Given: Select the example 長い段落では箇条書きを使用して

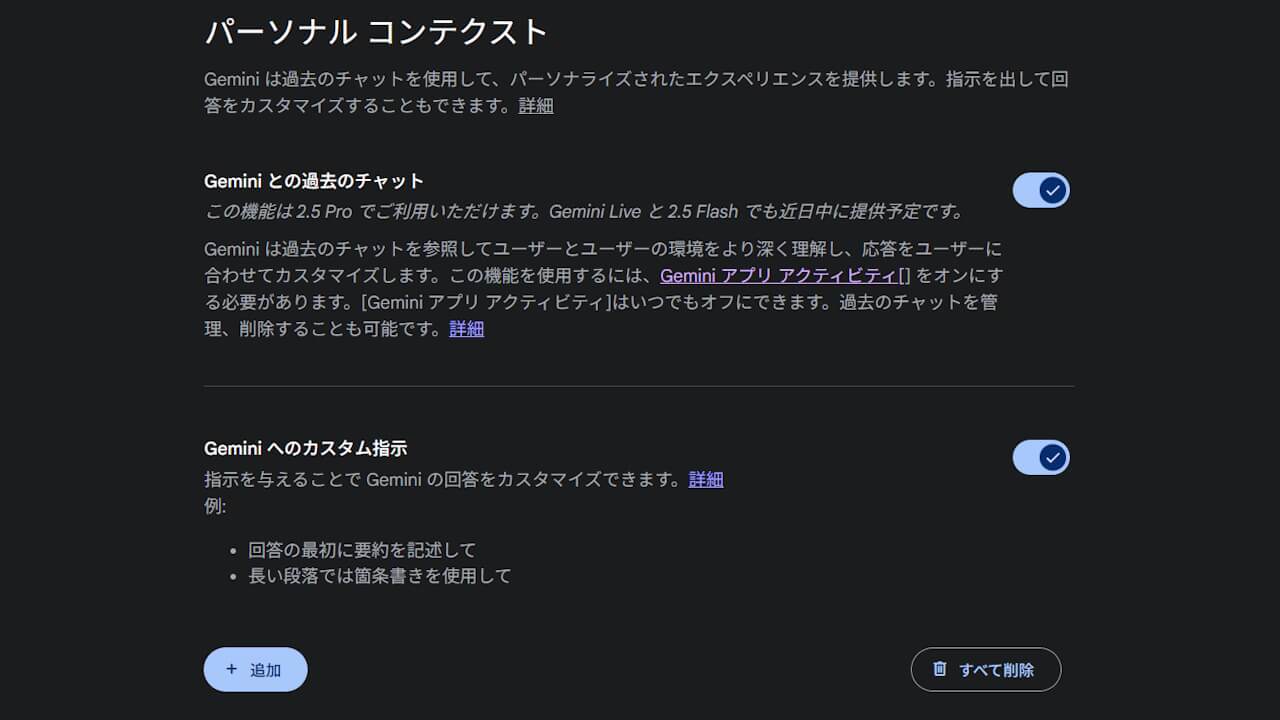Looking at the screenshot, I should pos(380,576).
